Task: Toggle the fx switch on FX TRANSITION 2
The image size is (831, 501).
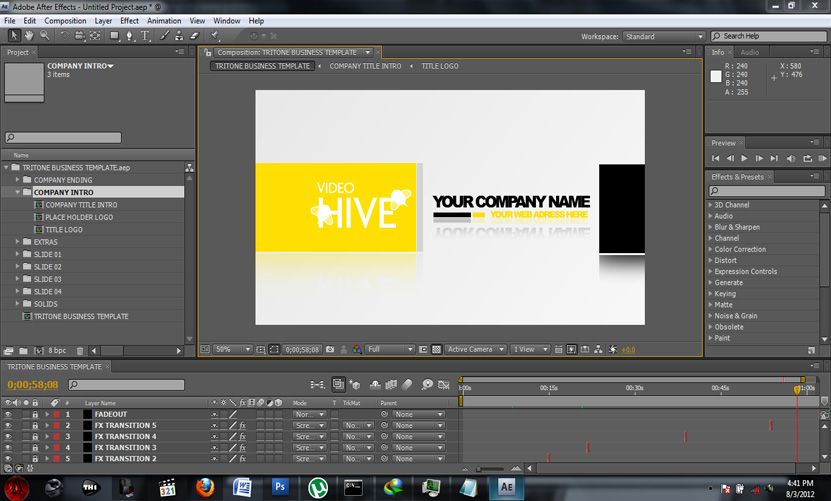Action: click(243, 459)
